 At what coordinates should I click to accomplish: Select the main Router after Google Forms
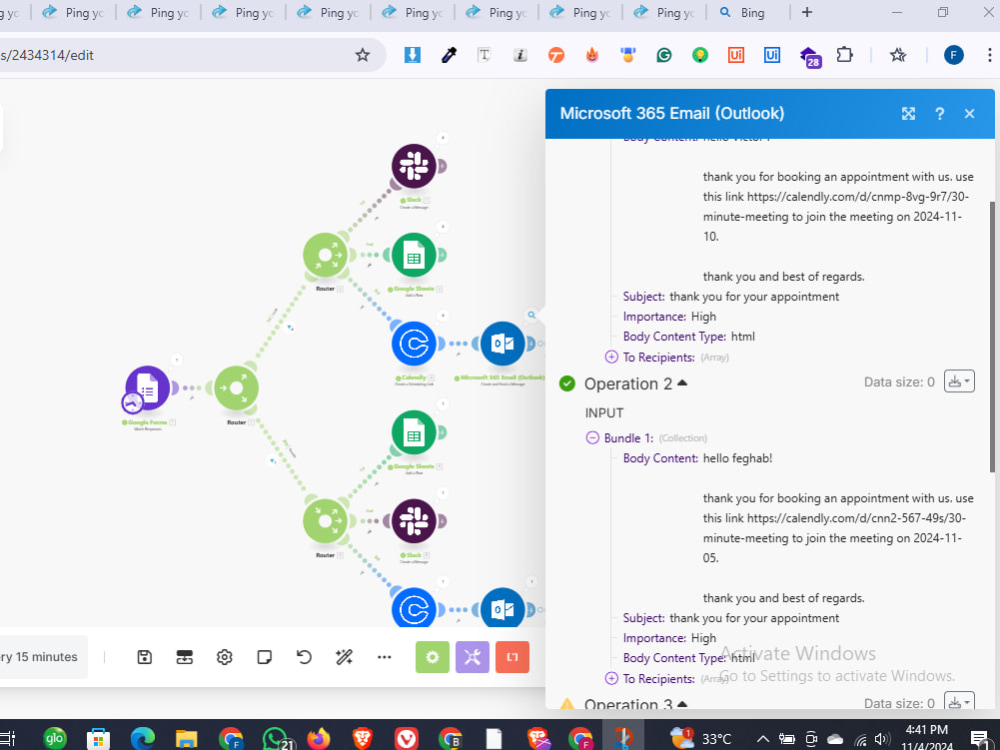(237, 388)
